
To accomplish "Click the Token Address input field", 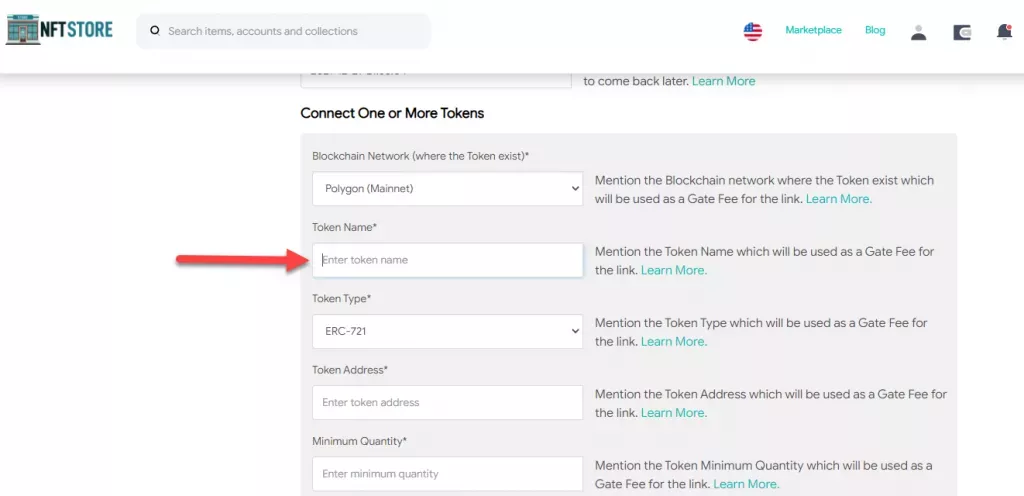I will [x=447, y=403].
